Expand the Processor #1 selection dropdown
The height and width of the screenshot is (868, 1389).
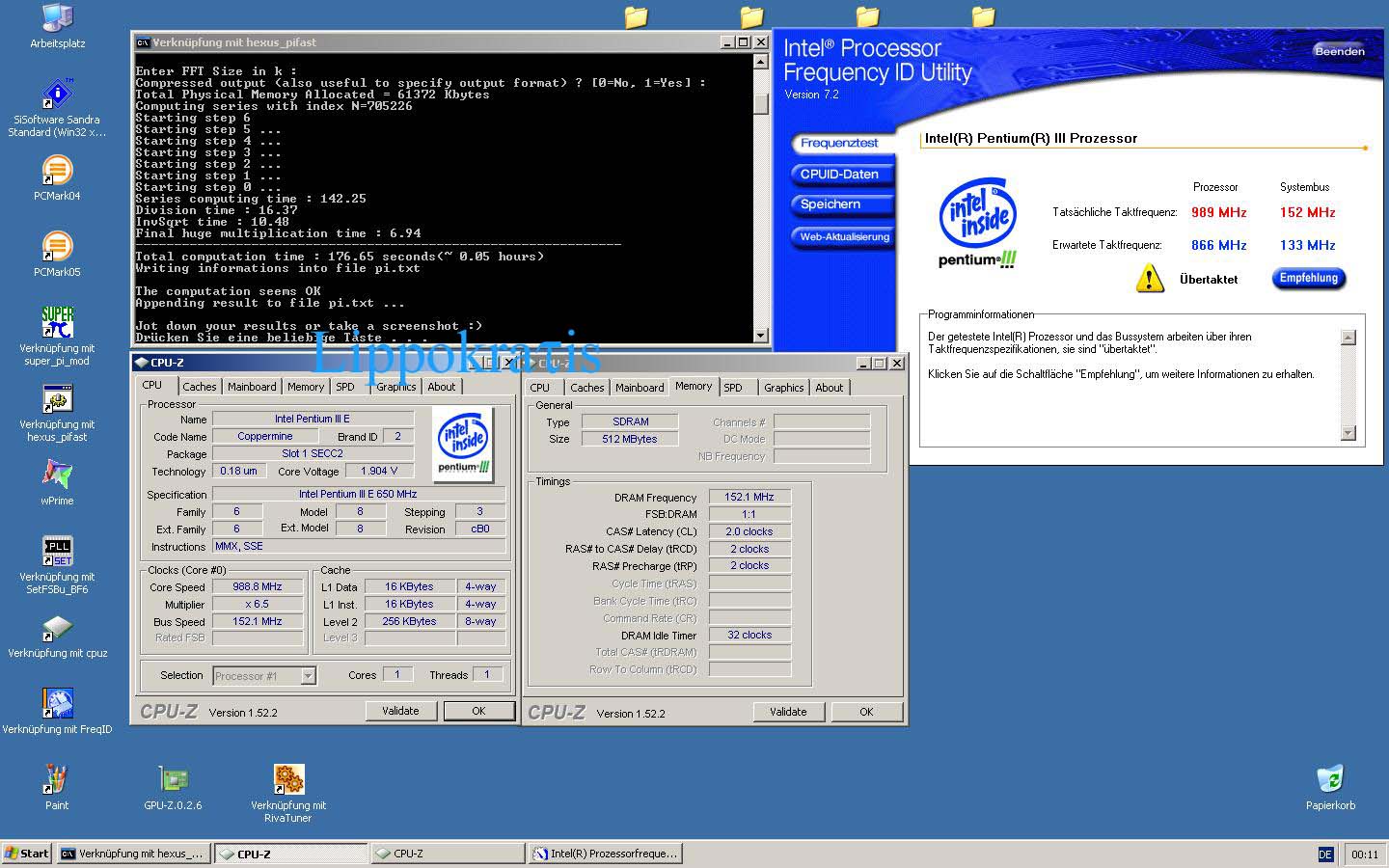(308, 676)
